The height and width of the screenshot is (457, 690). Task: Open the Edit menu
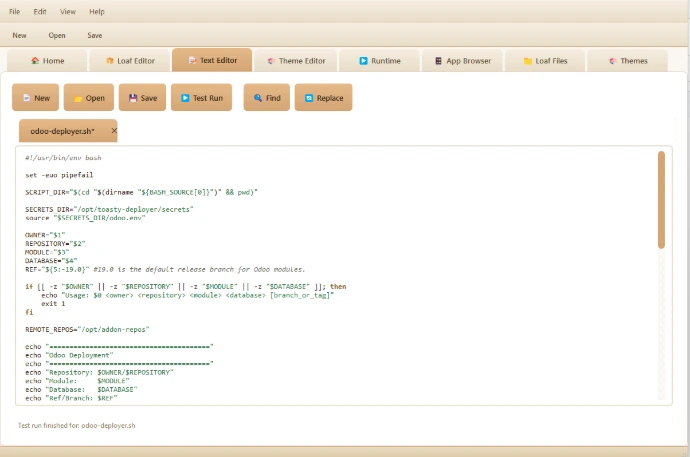40,12
